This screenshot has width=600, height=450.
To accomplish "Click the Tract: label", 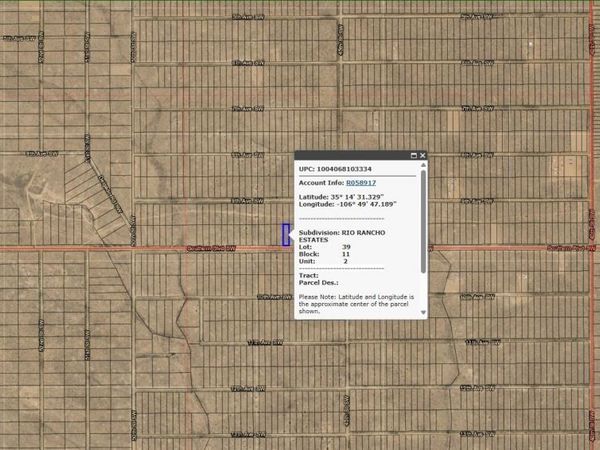I will click(x=308, y=276).
